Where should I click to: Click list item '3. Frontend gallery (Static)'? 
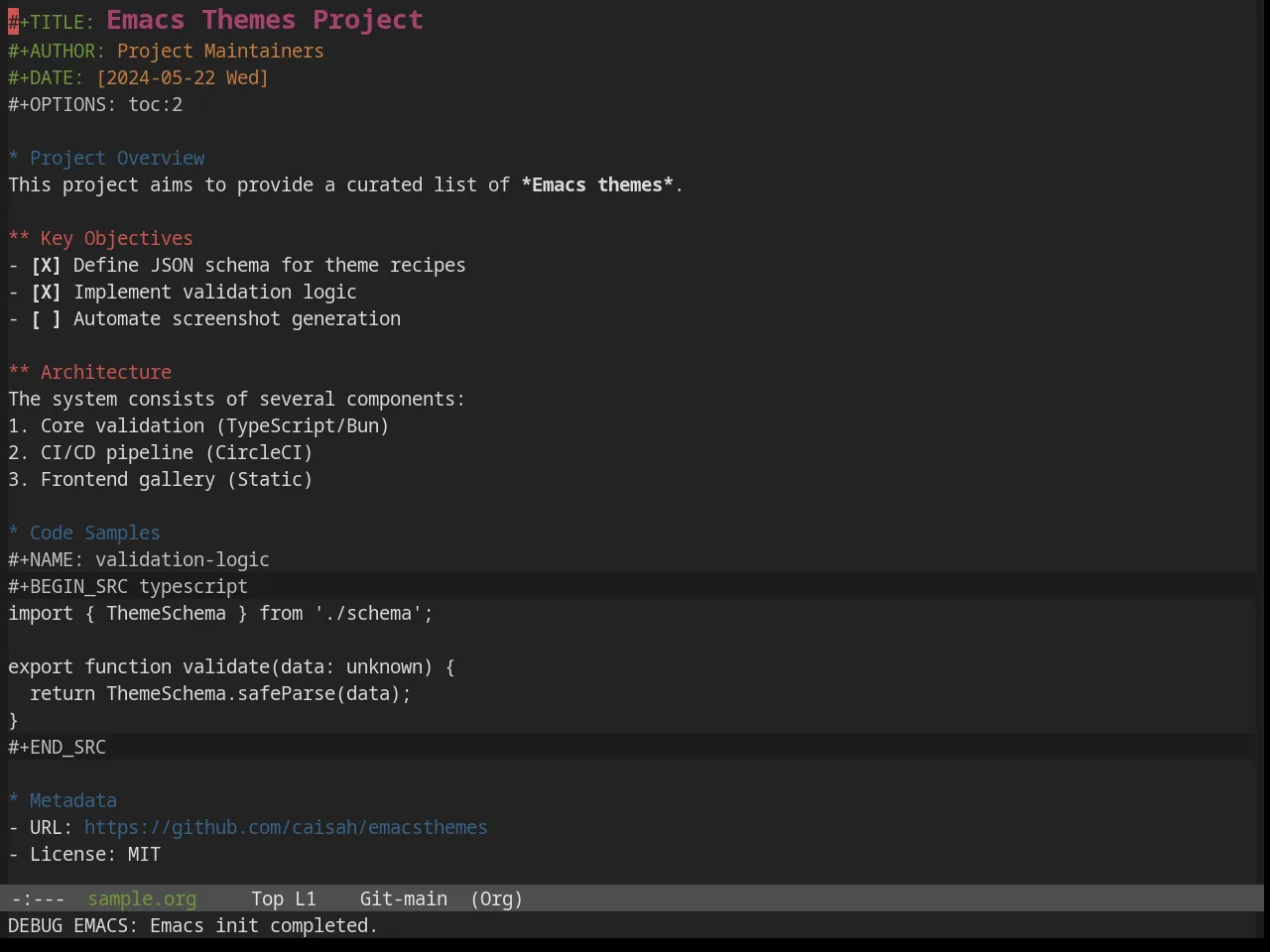pos(161,479)
